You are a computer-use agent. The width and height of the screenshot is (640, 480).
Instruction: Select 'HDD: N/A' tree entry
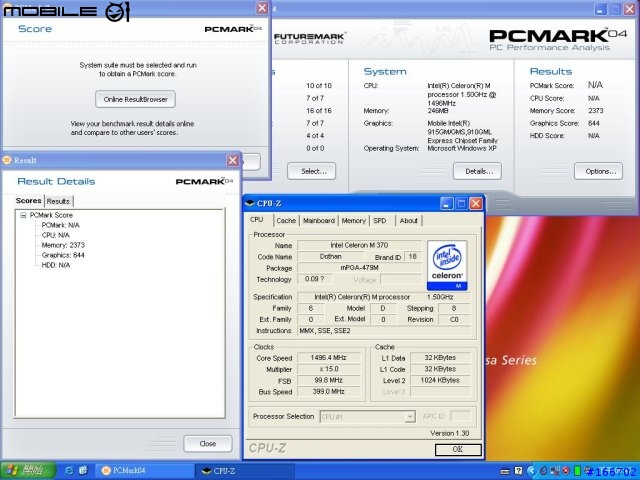point(56,265)
